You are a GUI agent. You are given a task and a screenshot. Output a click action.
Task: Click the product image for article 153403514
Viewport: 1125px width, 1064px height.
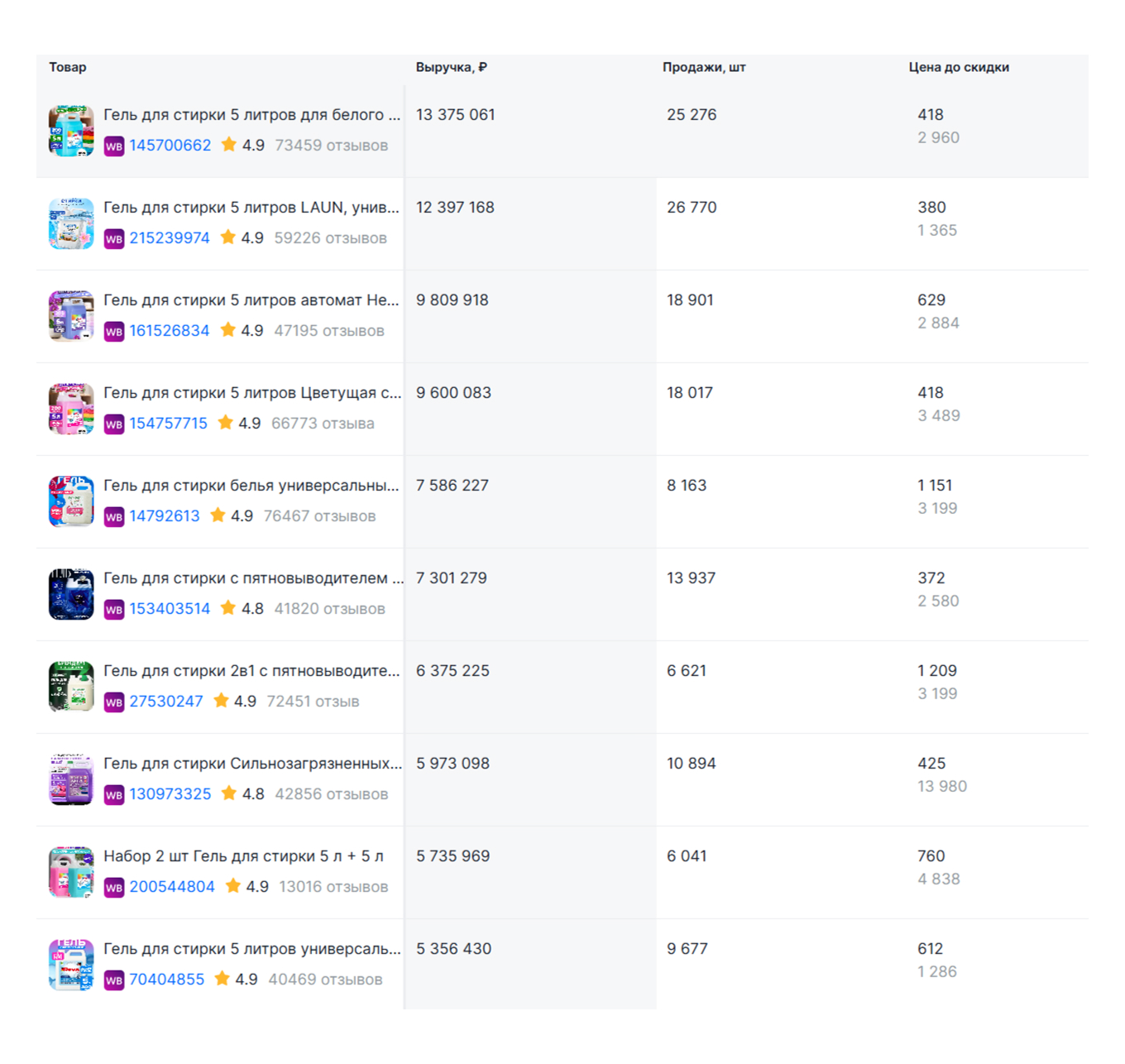tap(71, 594)
